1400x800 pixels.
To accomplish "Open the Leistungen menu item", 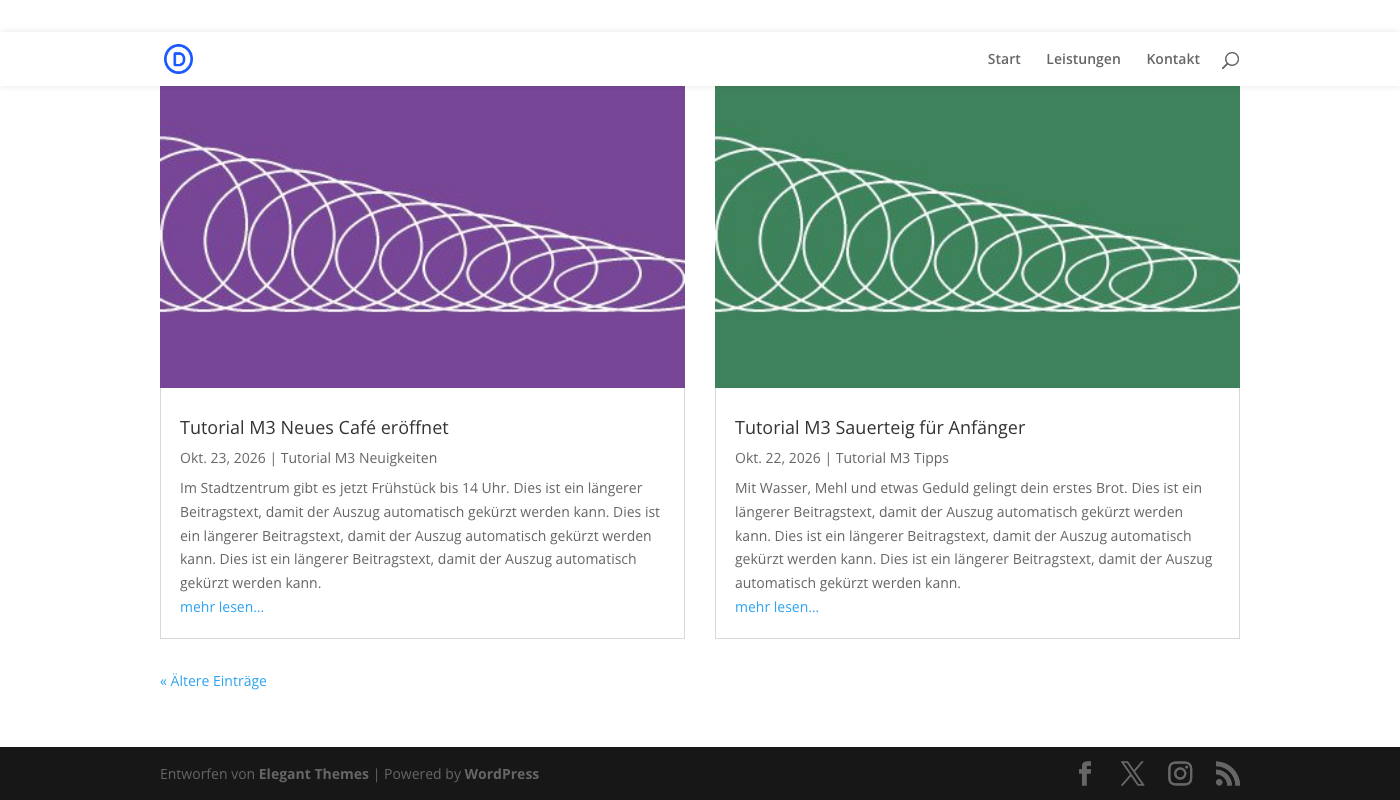I will (x=1083, y=59).
